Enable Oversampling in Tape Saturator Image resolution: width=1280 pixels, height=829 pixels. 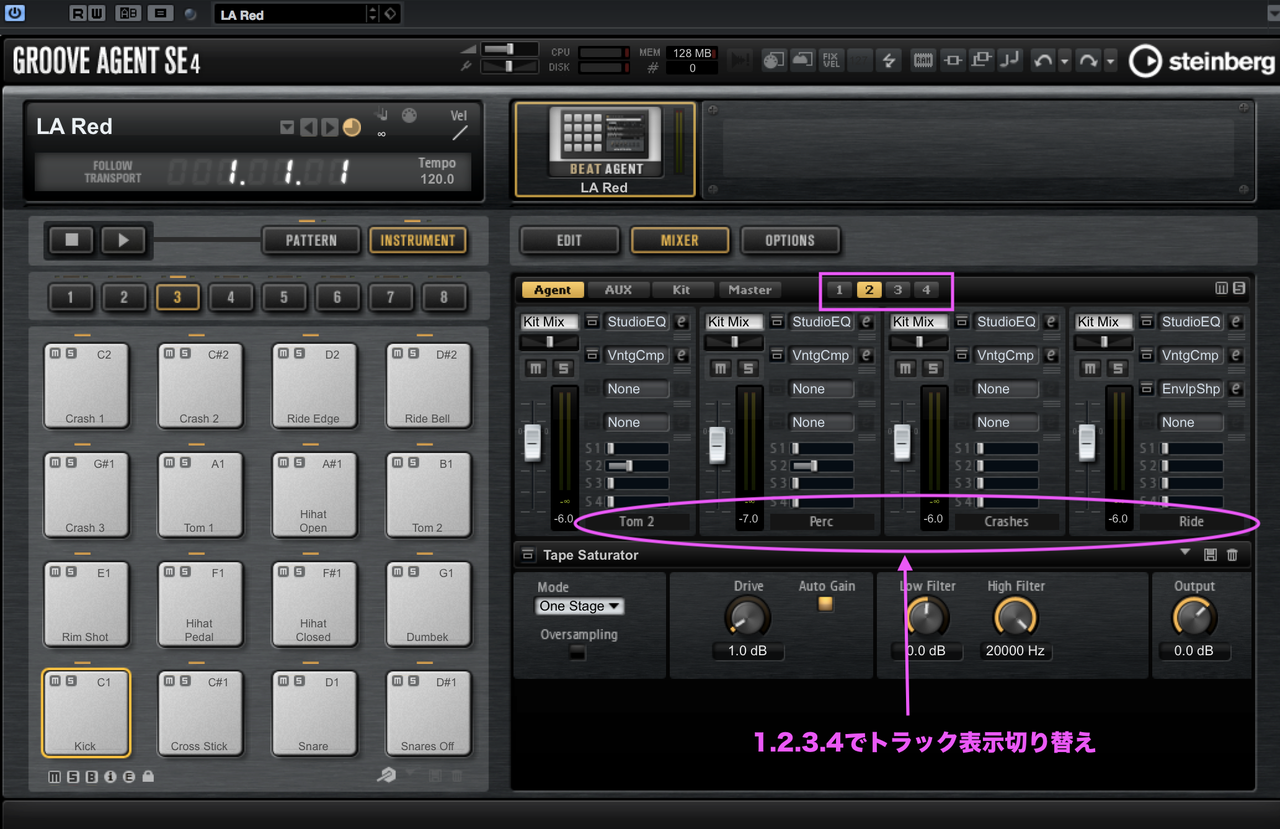[578, 654]
